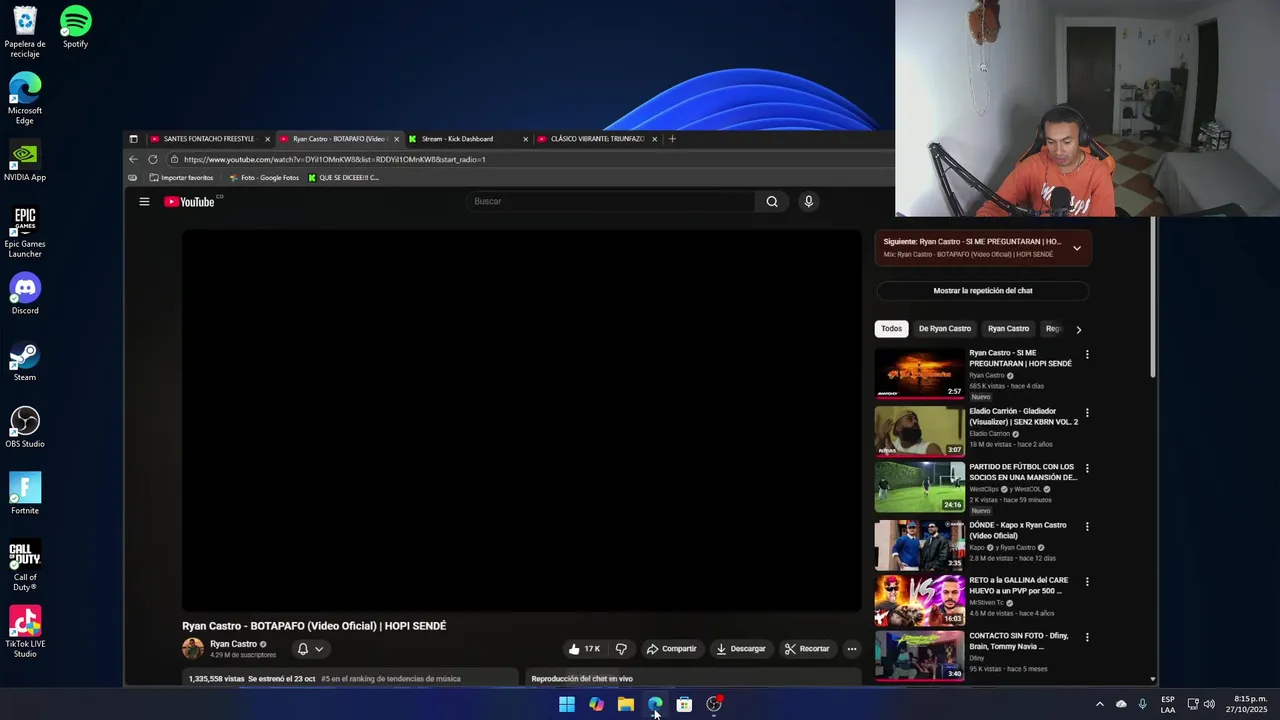The height and width of the screenshot is (720, 1280).
Task: Select the OBS Studio desktop icon
Action: click(25, 427)
